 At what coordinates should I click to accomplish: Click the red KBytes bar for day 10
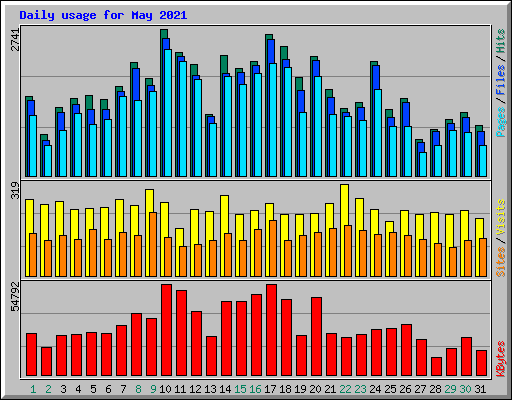pyautogui.click(x=166, y=330)
